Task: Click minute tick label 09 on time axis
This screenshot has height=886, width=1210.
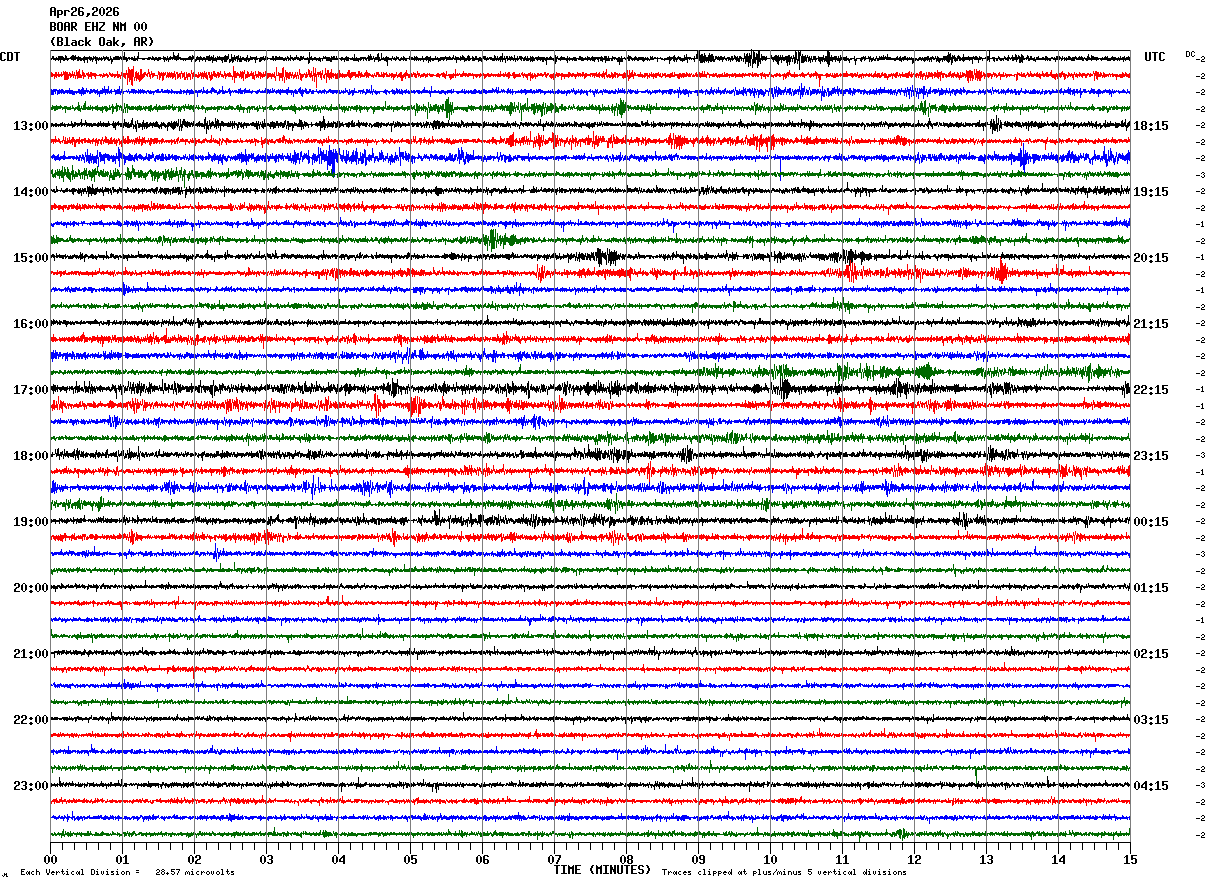Action: click(698, 859)
